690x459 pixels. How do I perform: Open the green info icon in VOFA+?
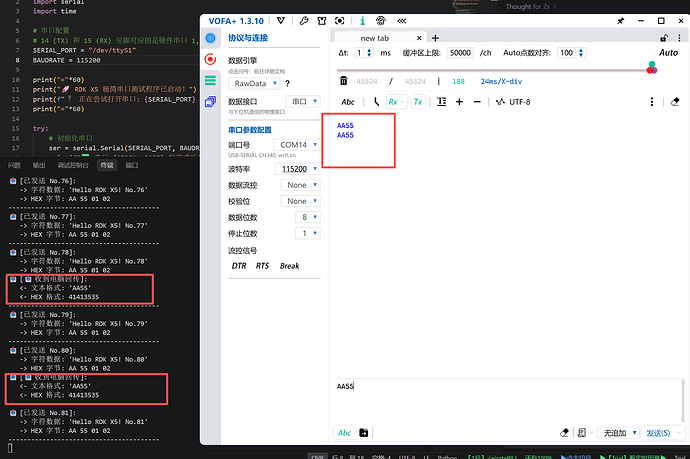tap(362, 21)
